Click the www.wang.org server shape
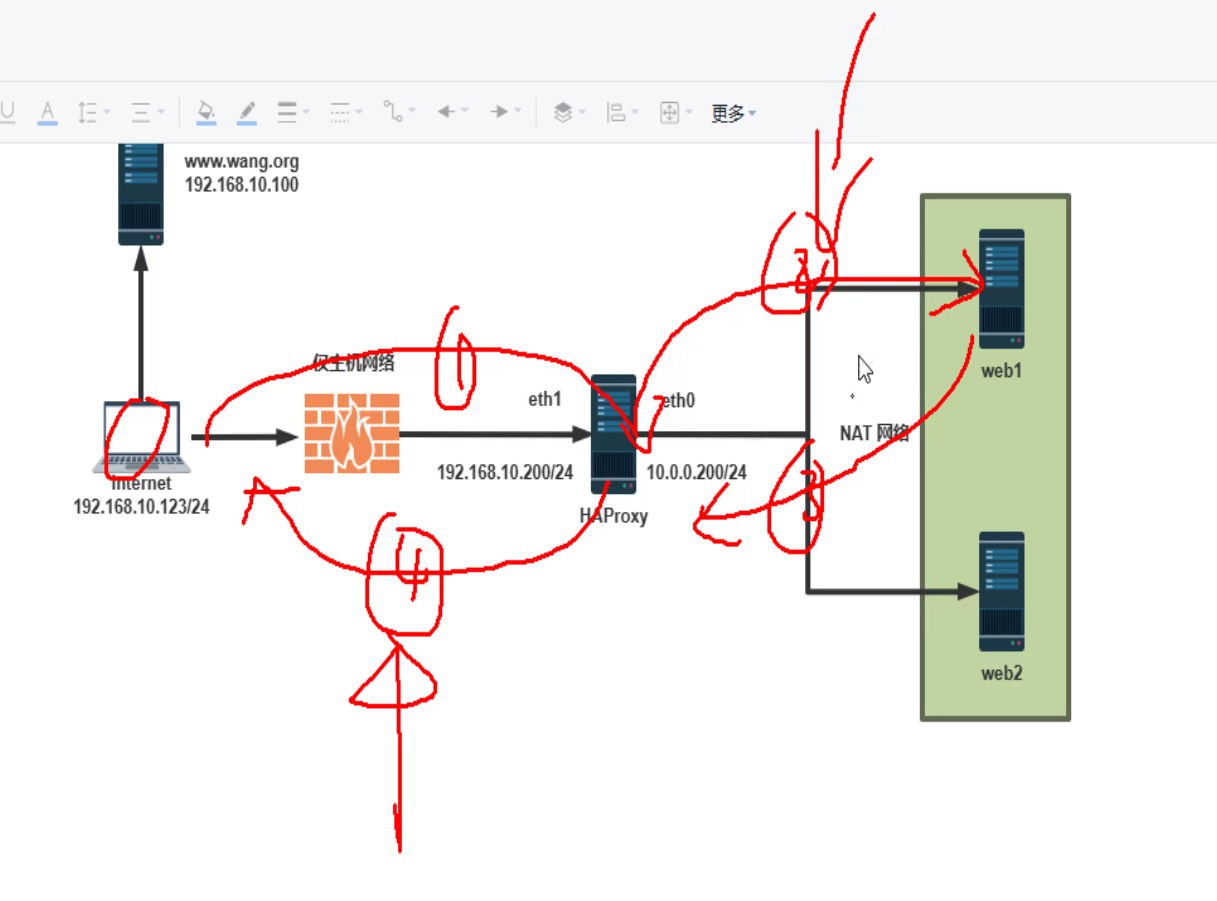This screenshot has height=901, width=1217. [x=140, y=193]
